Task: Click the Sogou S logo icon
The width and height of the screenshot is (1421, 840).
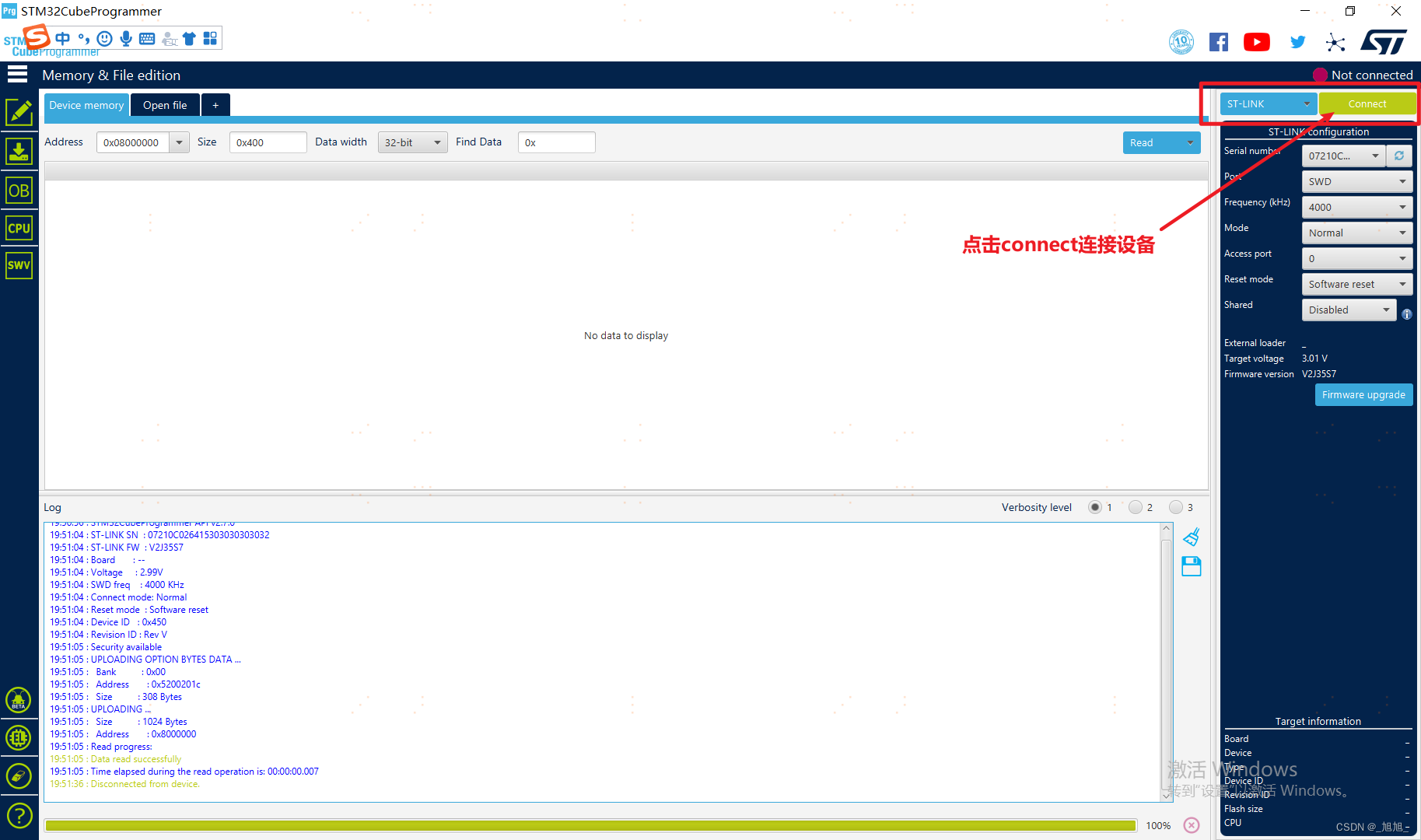Action: pos(37,36)
